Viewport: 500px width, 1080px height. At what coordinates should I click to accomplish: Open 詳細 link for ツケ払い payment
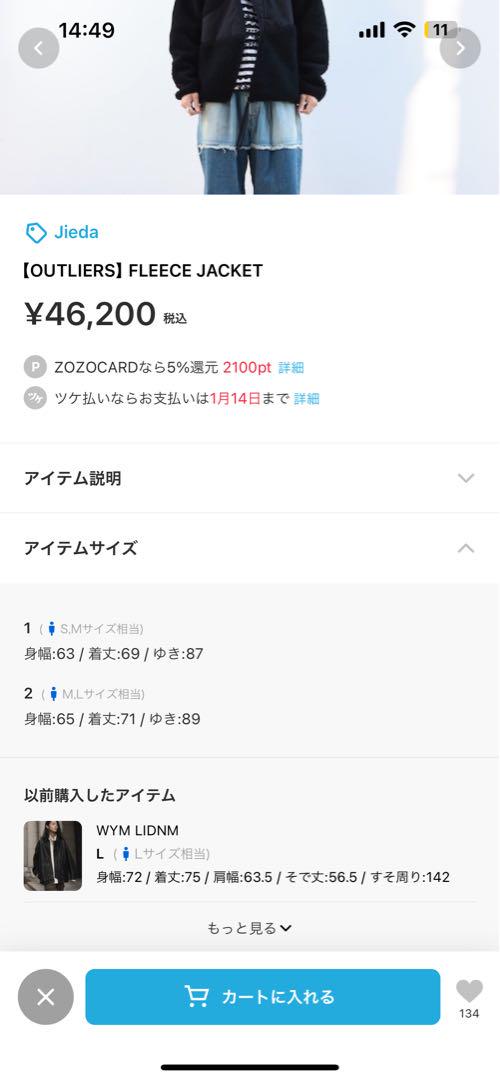pos(306,398)
